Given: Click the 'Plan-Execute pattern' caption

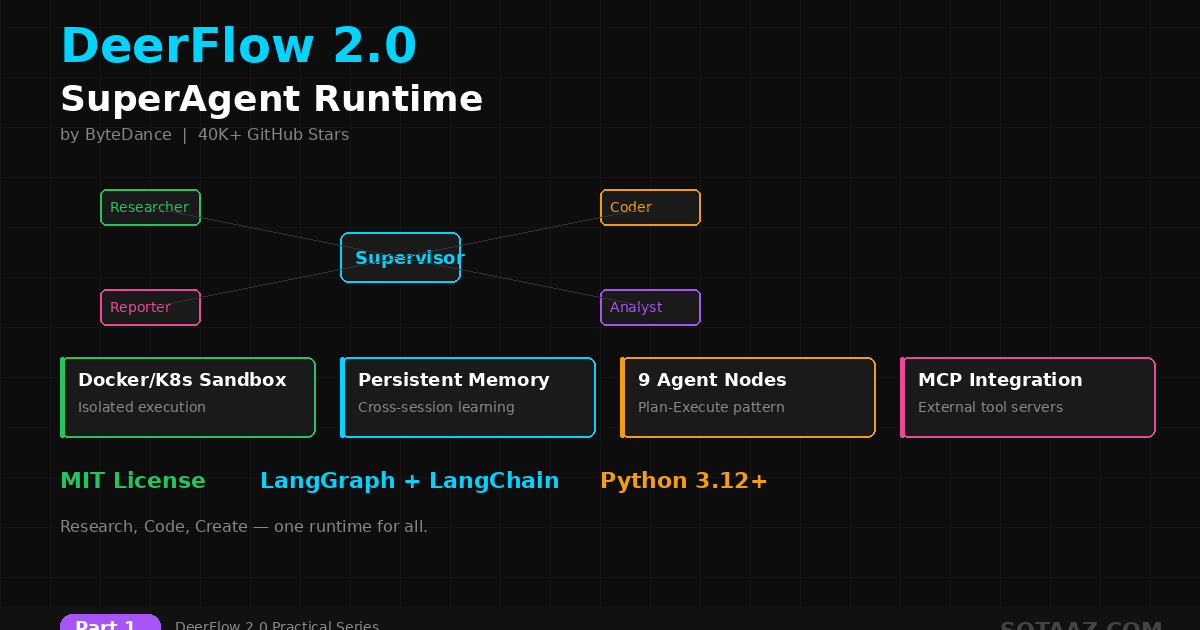Looking at the screenshot, I should (x=711, y=408).
